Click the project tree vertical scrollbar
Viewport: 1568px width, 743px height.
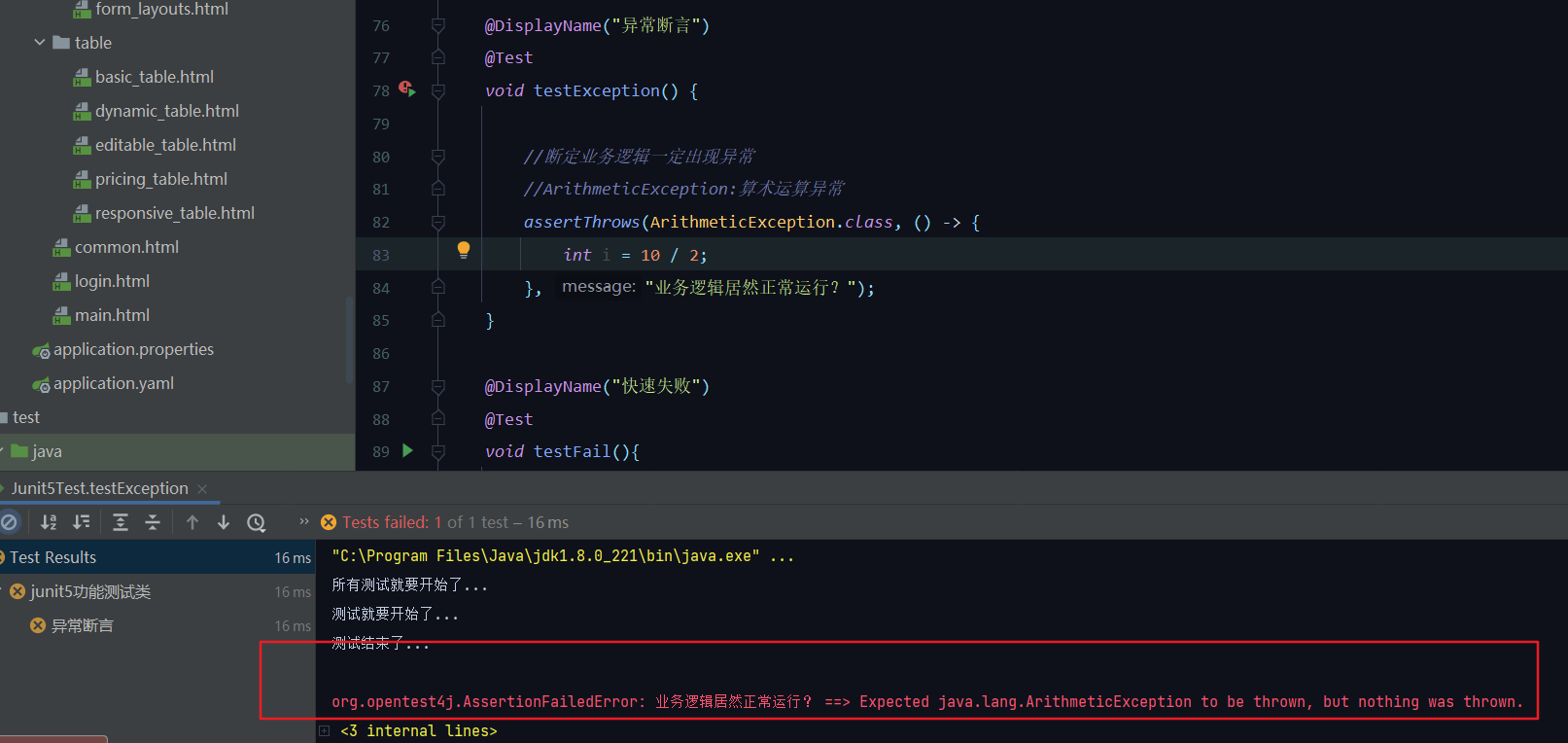(x=350, y=340)
